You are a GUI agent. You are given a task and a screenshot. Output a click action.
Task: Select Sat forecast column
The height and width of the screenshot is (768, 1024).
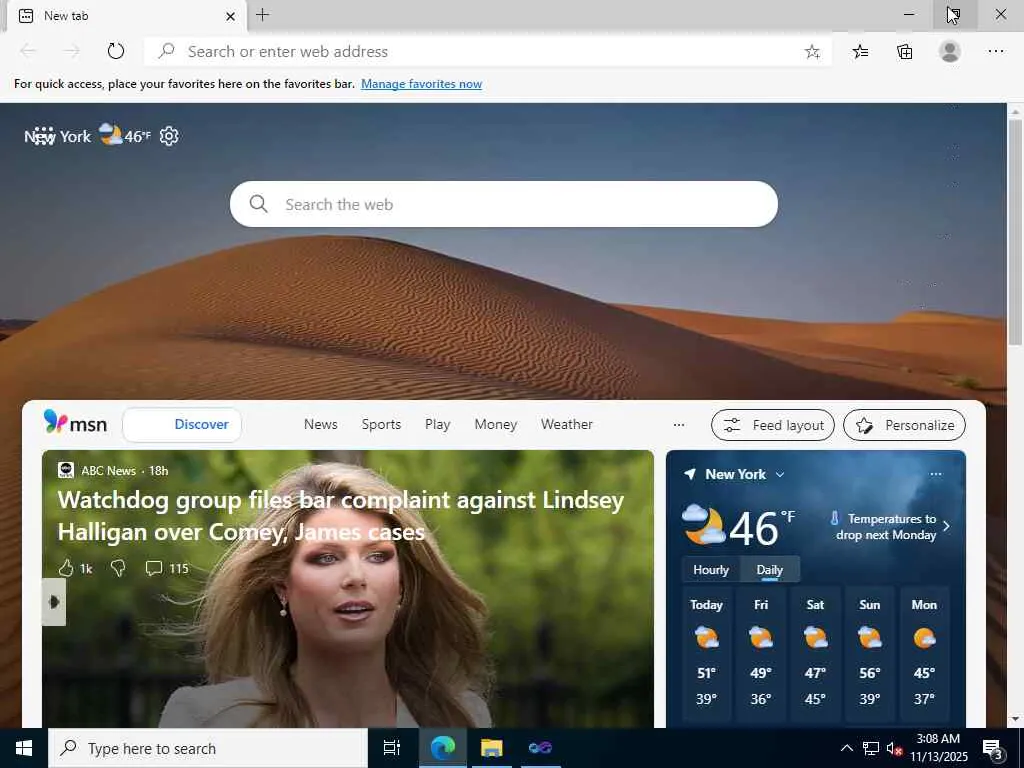(x=815, y=654)
